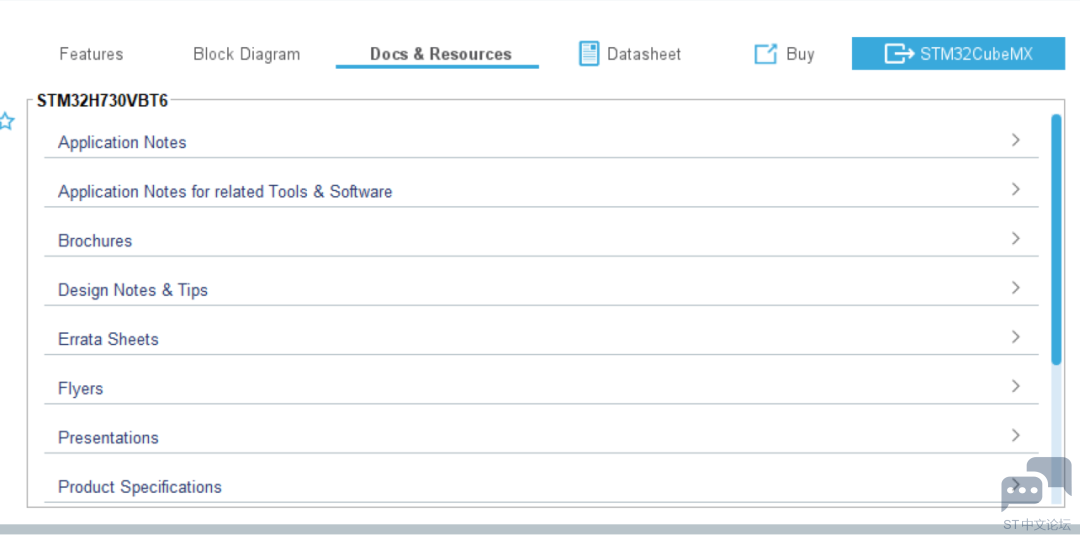
Task: Open the ST forum chat bubble icon
Action: pos(1036,485)
